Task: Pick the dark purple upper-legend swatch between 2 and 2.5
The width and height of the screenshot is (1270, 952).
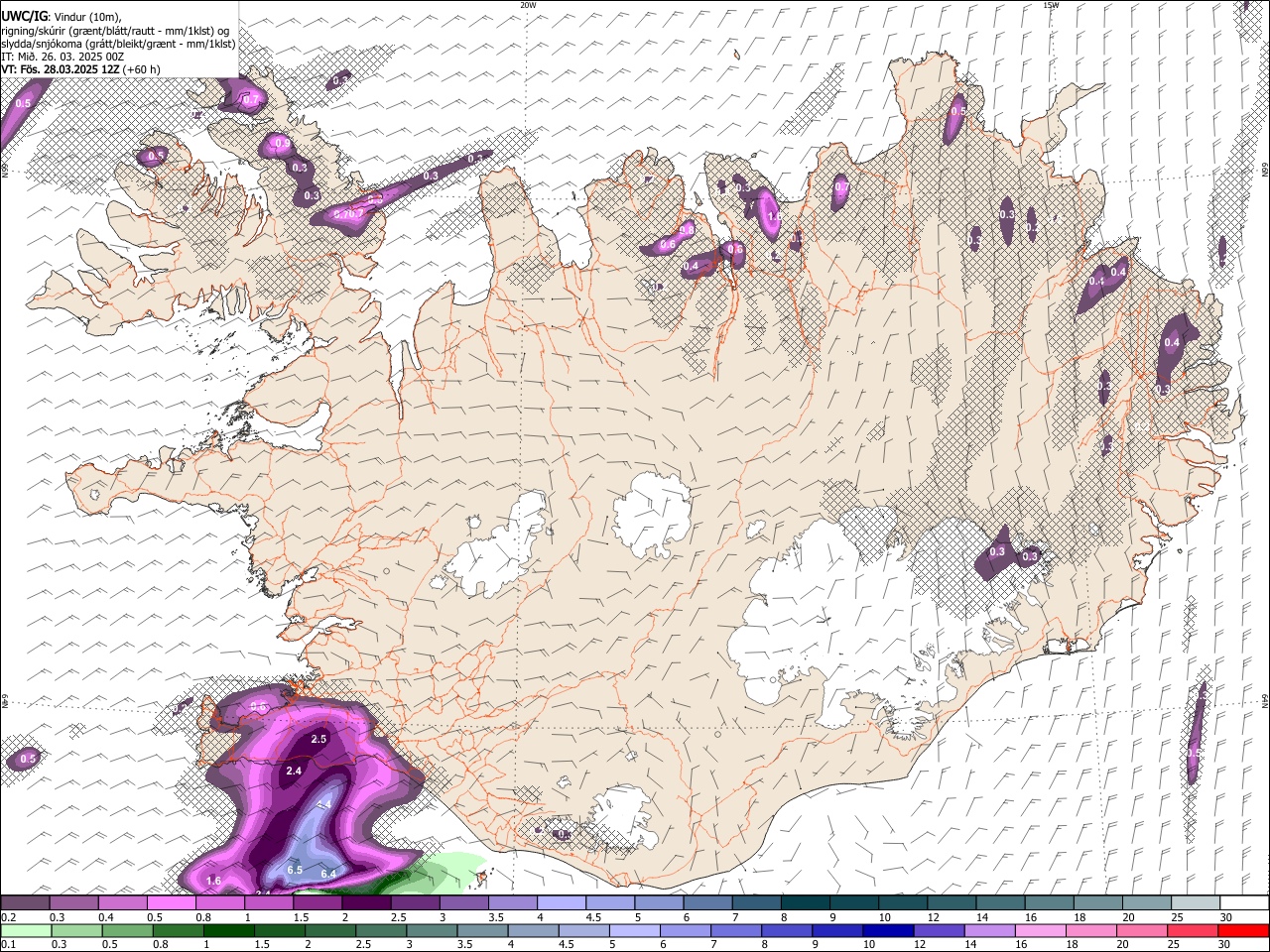Action: (x=366, y=903)
